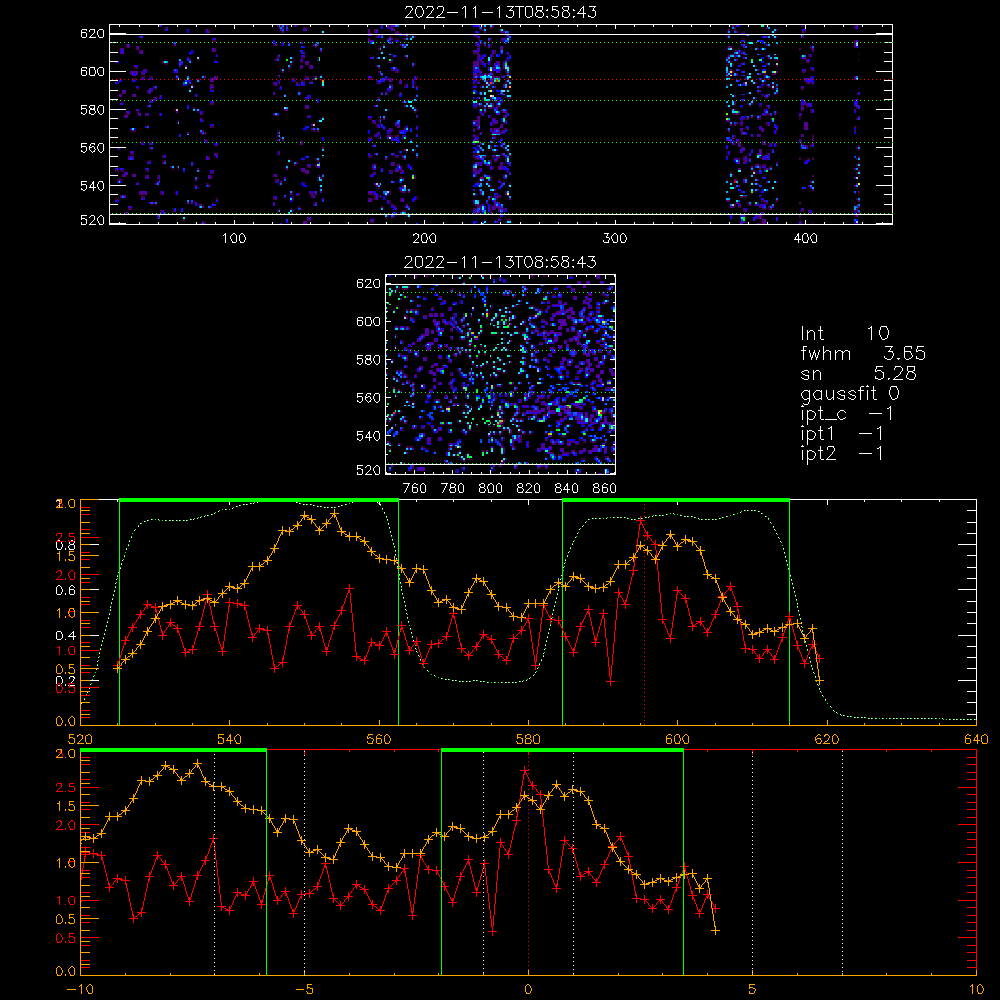This screenshot has height=1000, width=1000.
Task: Click x-axis tick label 840 on middle image
Action: [x=566, y=489]
